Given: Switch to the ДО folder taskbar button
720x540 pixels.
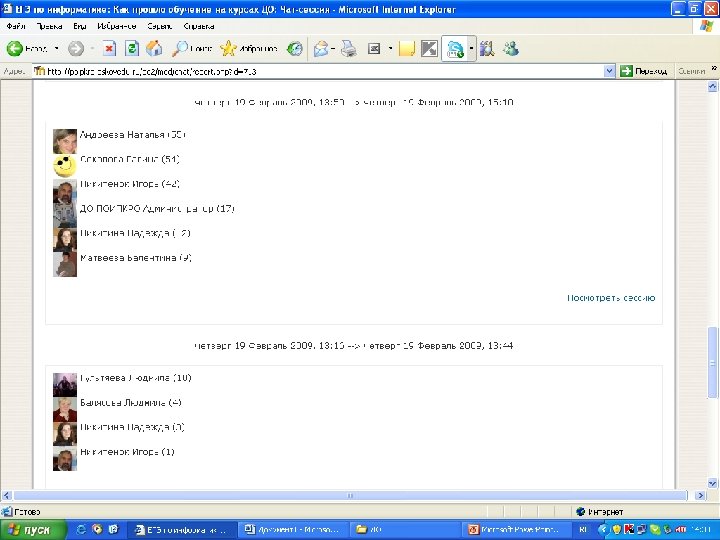Looking at the screenshot, I should point(405,529).
